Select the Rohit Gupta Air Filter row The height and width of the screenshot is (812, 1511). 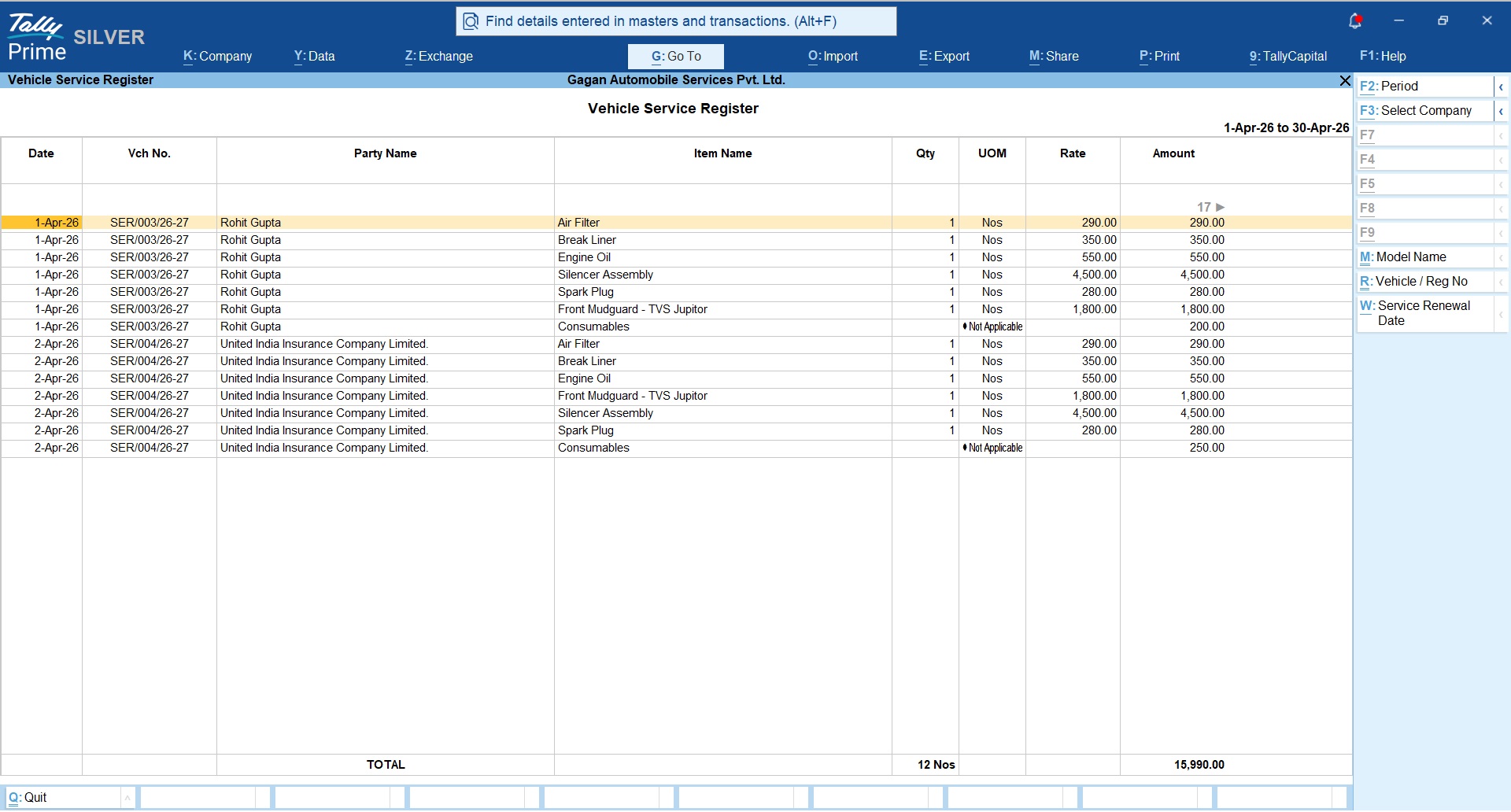(676, 223)
